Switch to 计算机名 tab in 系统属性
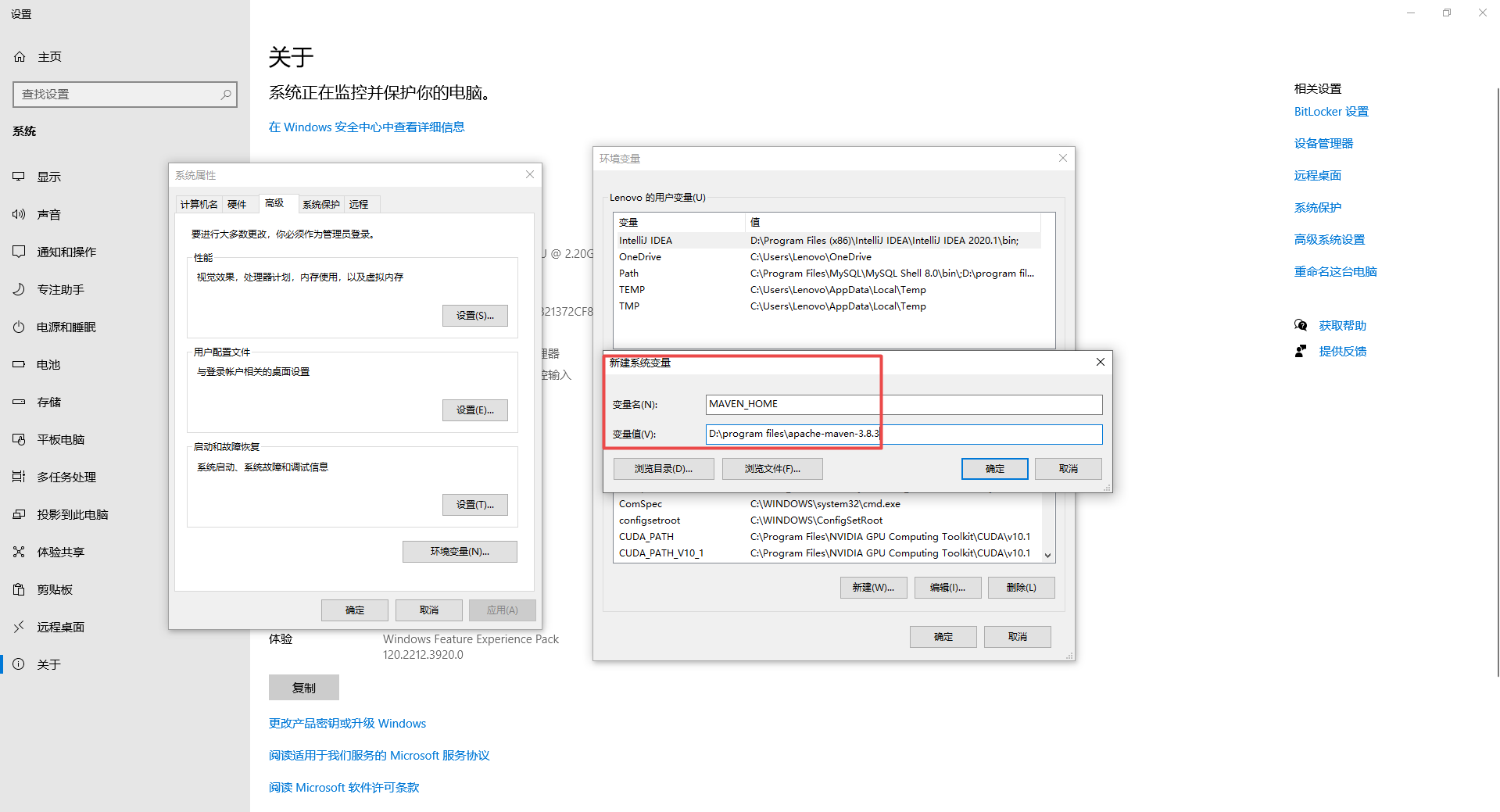This screenshot has width=1500, height=812. pos(199,204)
